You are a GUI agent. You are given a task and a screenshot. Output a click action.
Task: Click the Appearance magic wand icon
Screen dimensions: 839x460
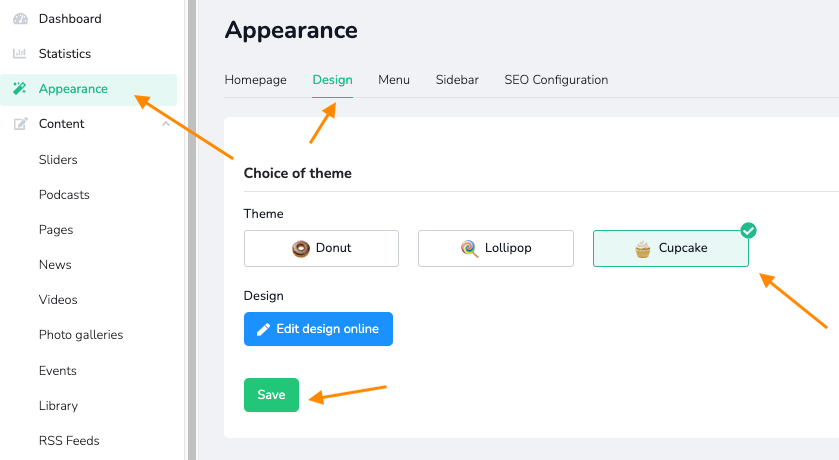(20, 89)
